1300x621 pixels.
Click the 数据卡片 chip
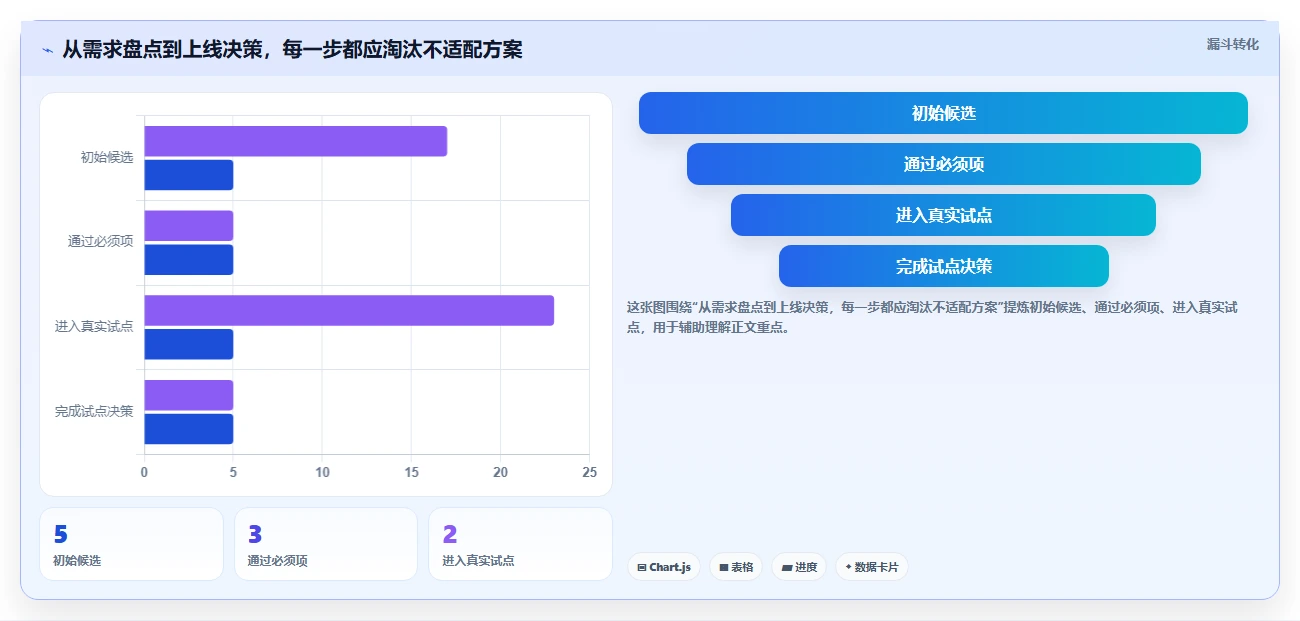tap(872, 567)
